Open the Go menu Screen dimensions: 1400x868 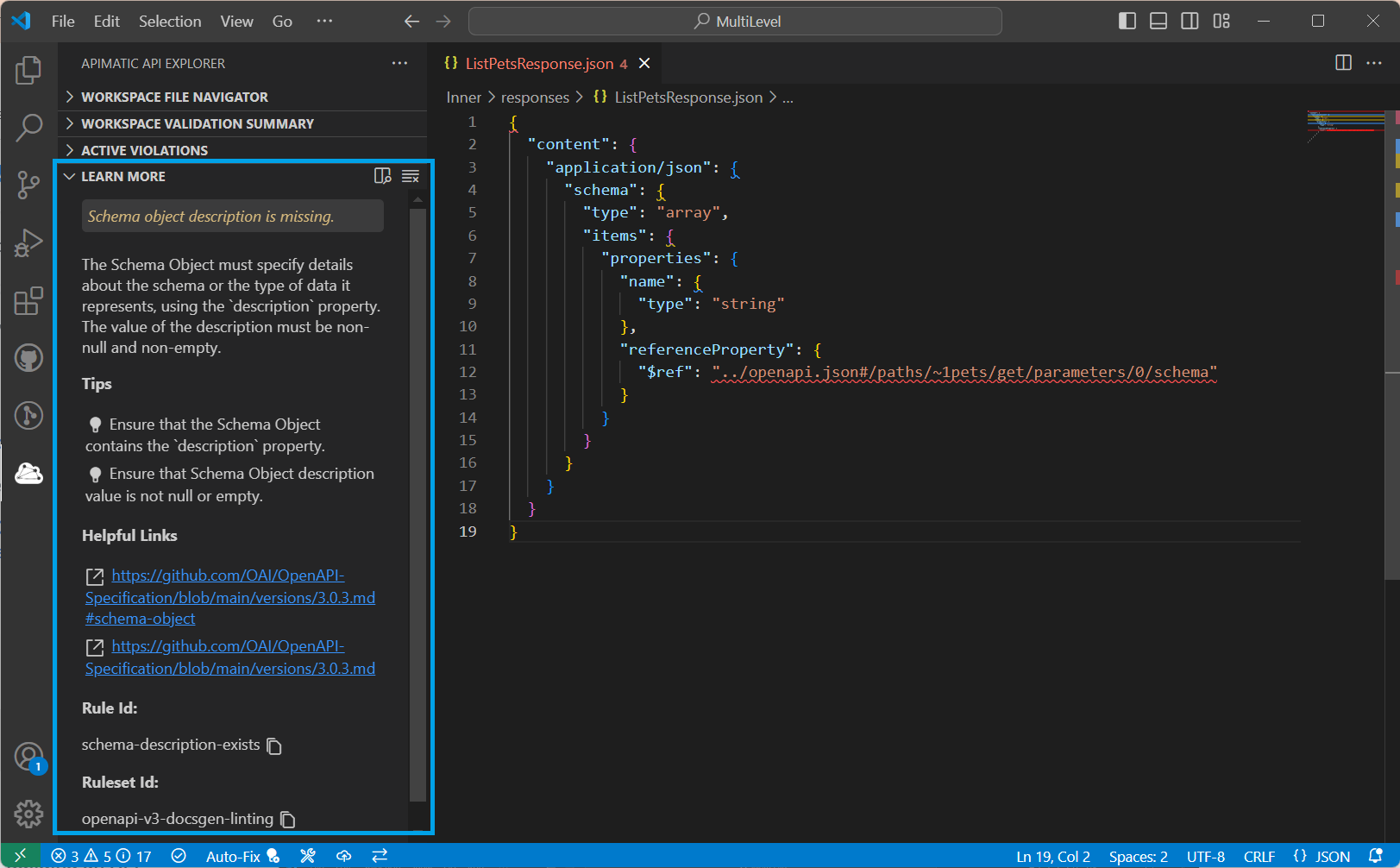(x=282, y=22)
